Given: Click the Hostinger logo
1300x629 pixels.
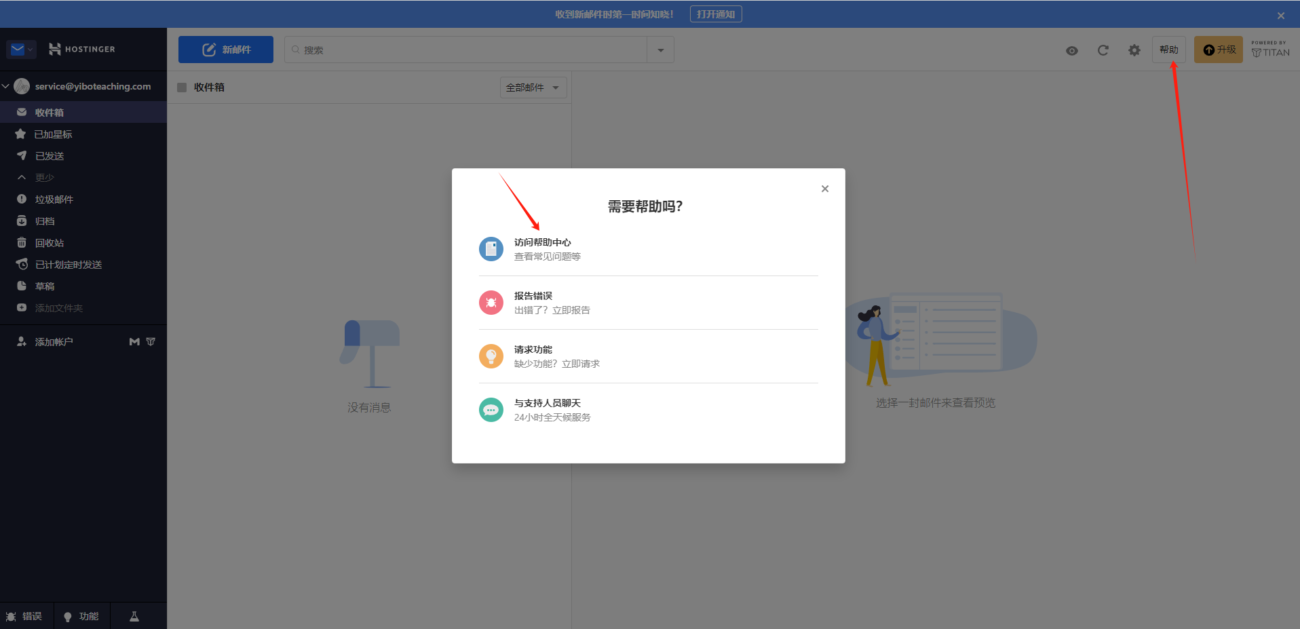Looking at the screenshot, I should [x=82, y=49].
